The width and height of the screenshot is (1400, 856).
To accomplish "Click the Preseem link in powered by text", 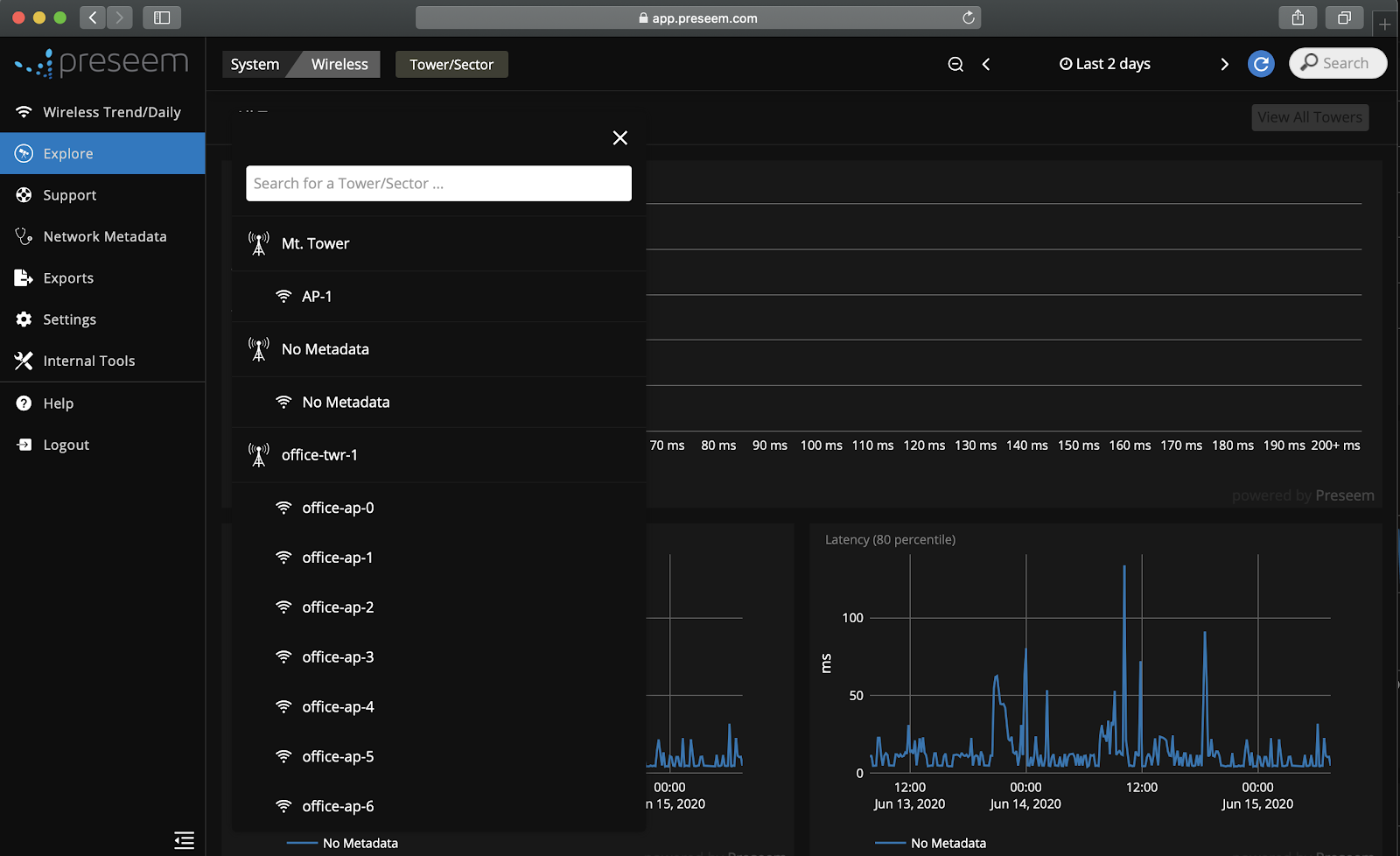I will (x=1345, y=495).
